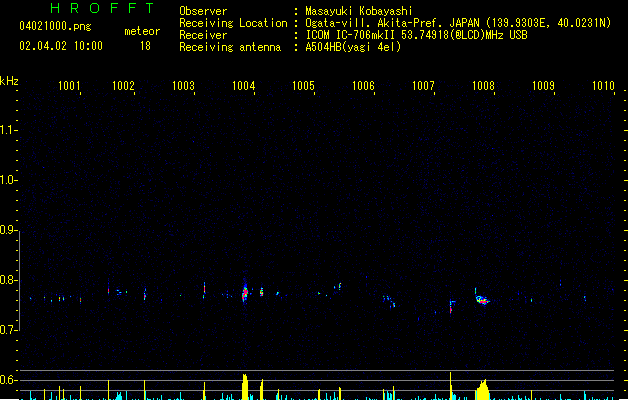Click the 1007 time axis marker

[424, 85]
